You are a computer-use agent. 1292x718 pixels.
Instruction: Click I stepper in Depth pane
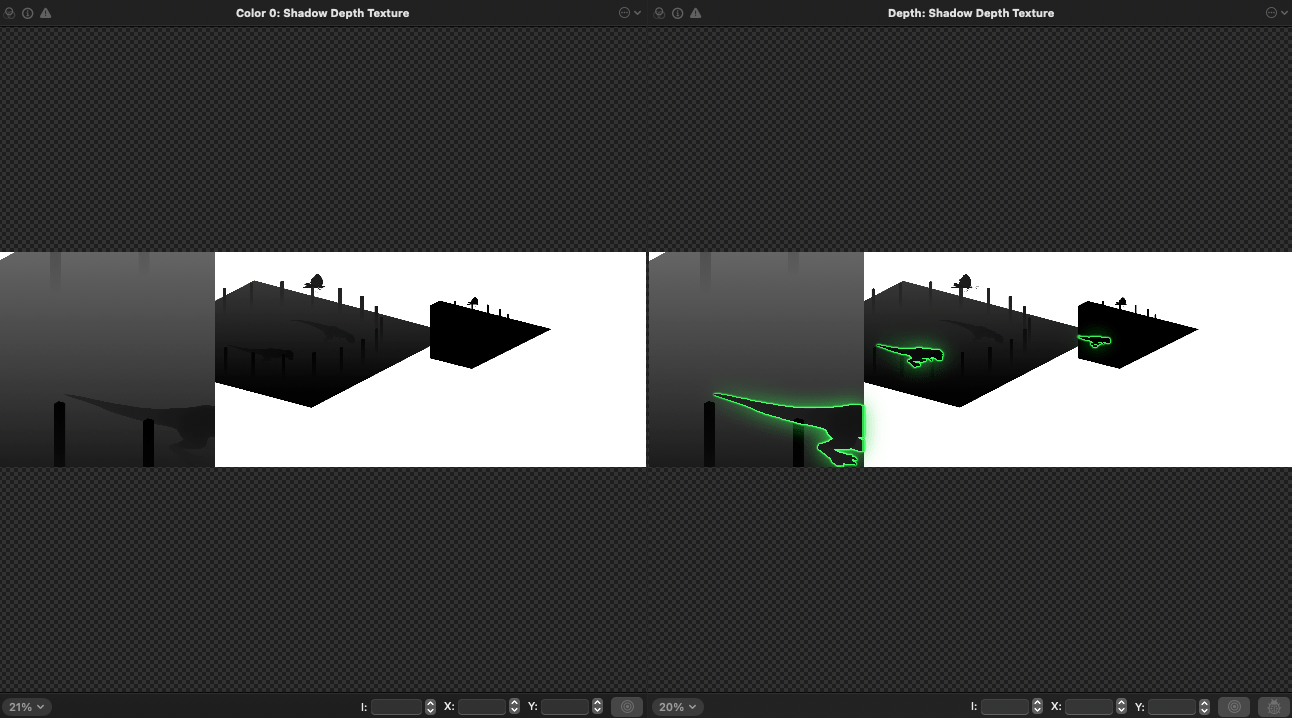(x=1037, y=707)
